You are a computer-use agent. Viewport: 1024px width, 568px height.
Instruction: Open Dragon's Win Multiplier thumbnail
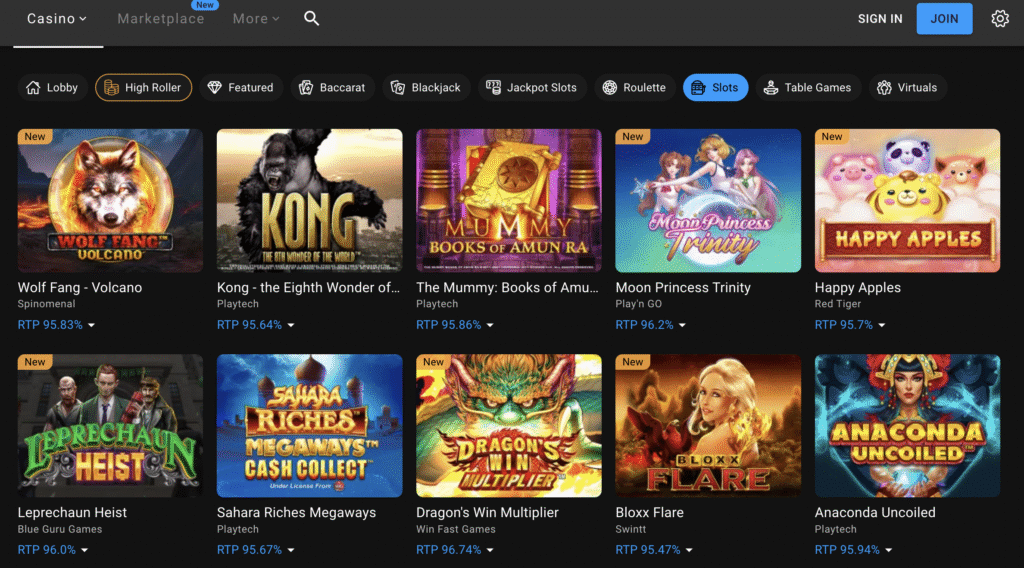click(509, 426)
